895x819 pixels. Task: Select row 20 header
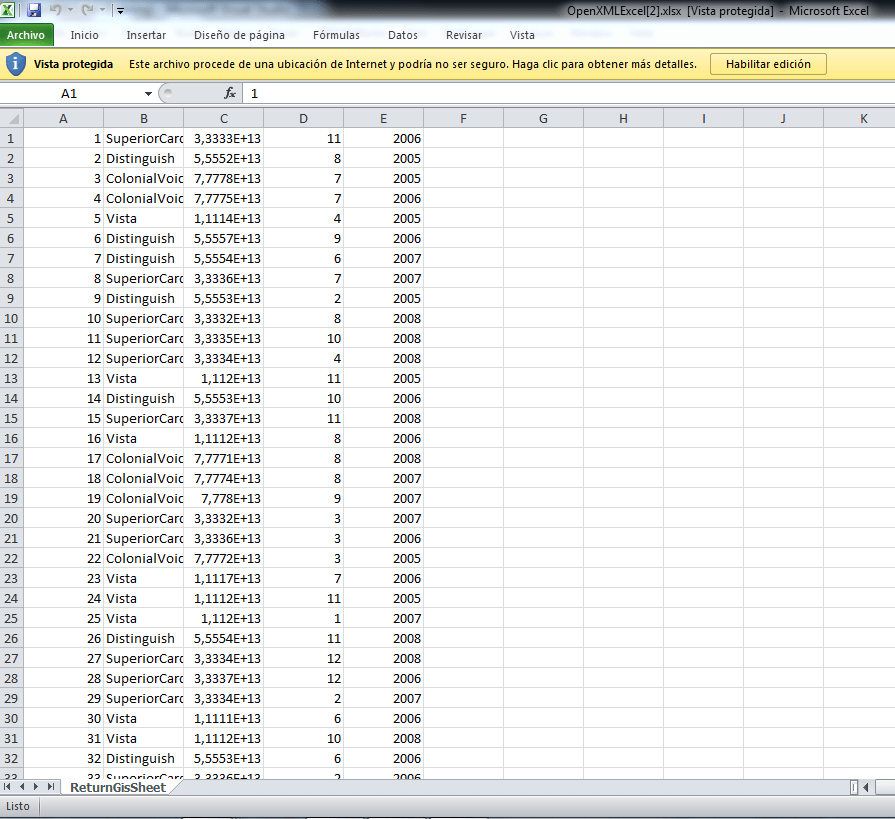(x=11, y=519)
